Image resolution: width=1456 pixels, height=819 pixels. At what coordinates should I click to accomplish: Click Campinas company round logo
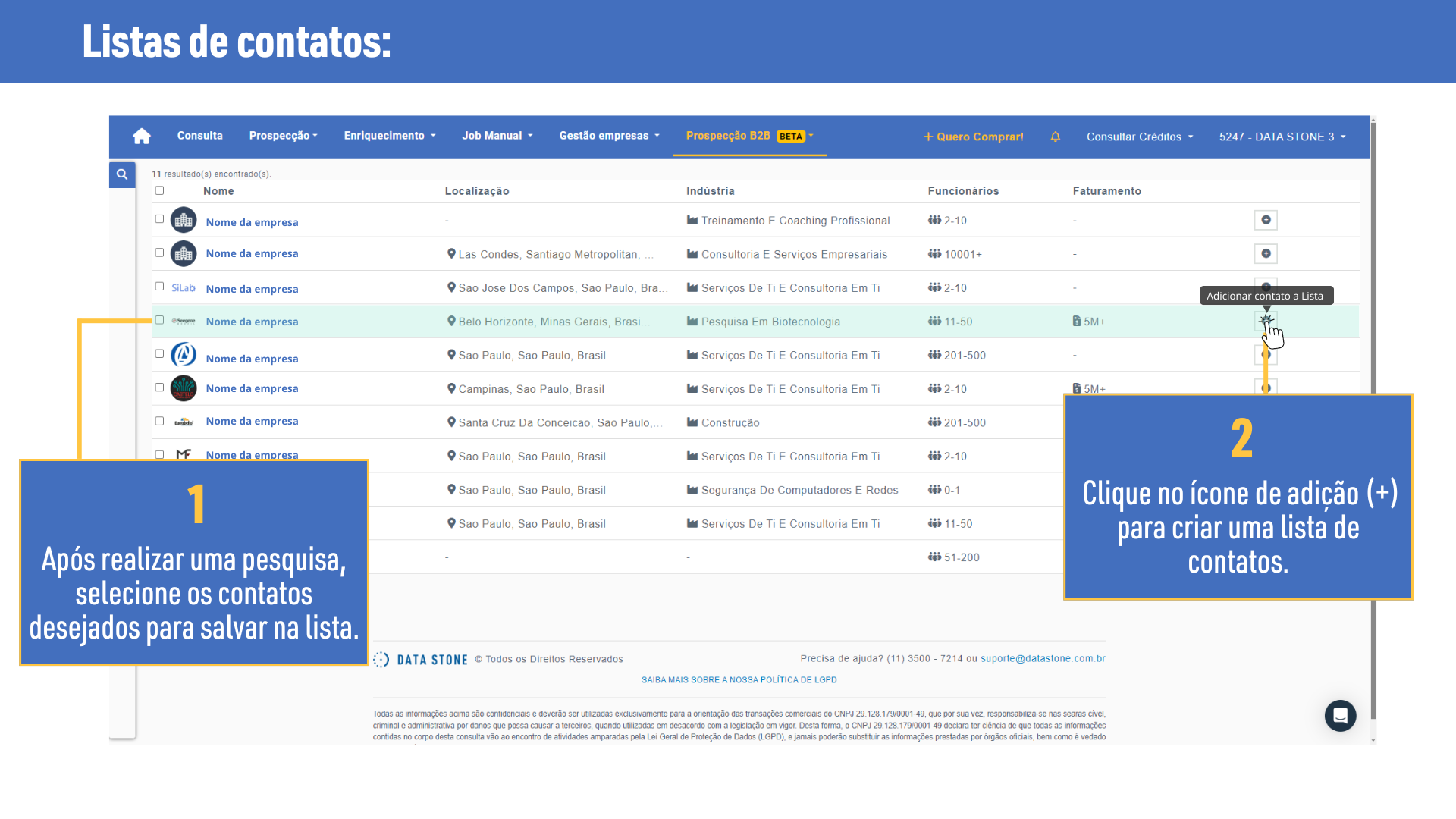(184, 388)
